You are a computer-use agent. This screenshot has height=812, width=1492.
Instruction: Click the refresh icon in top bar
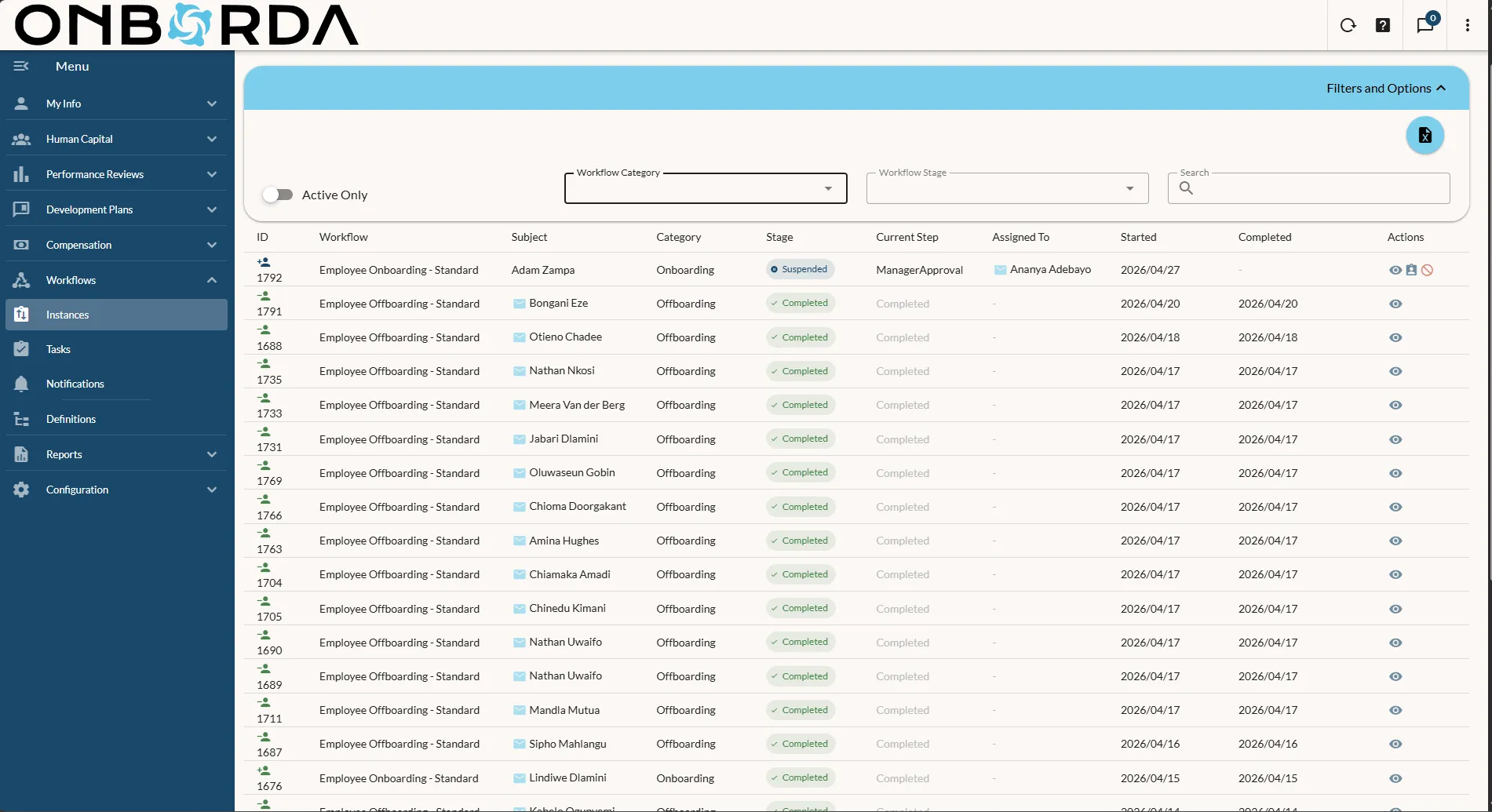point(1348,25)
